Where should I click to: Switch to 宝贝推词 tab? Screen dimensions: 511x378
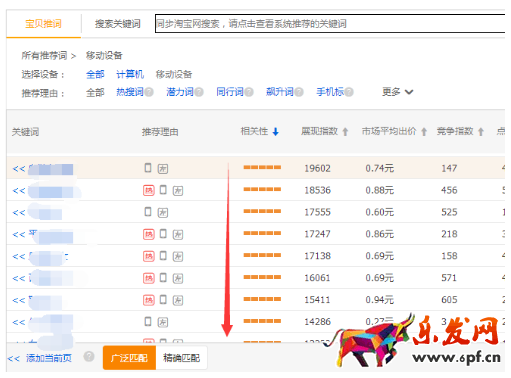click(x=43, y=24)
